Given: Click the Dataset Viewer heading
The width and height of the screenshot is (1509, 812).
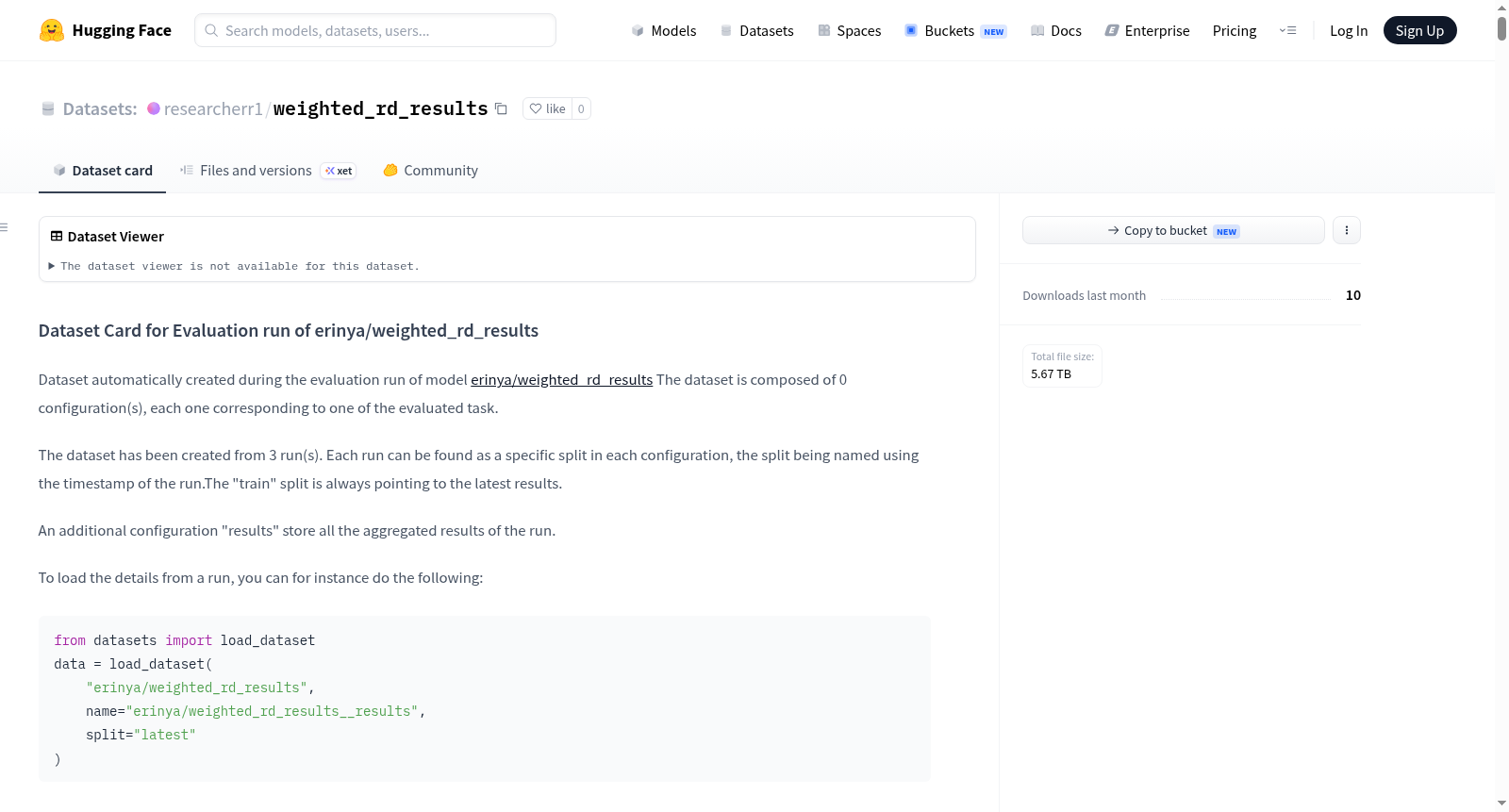Looking at the screenshot, I should pos(116,237).
